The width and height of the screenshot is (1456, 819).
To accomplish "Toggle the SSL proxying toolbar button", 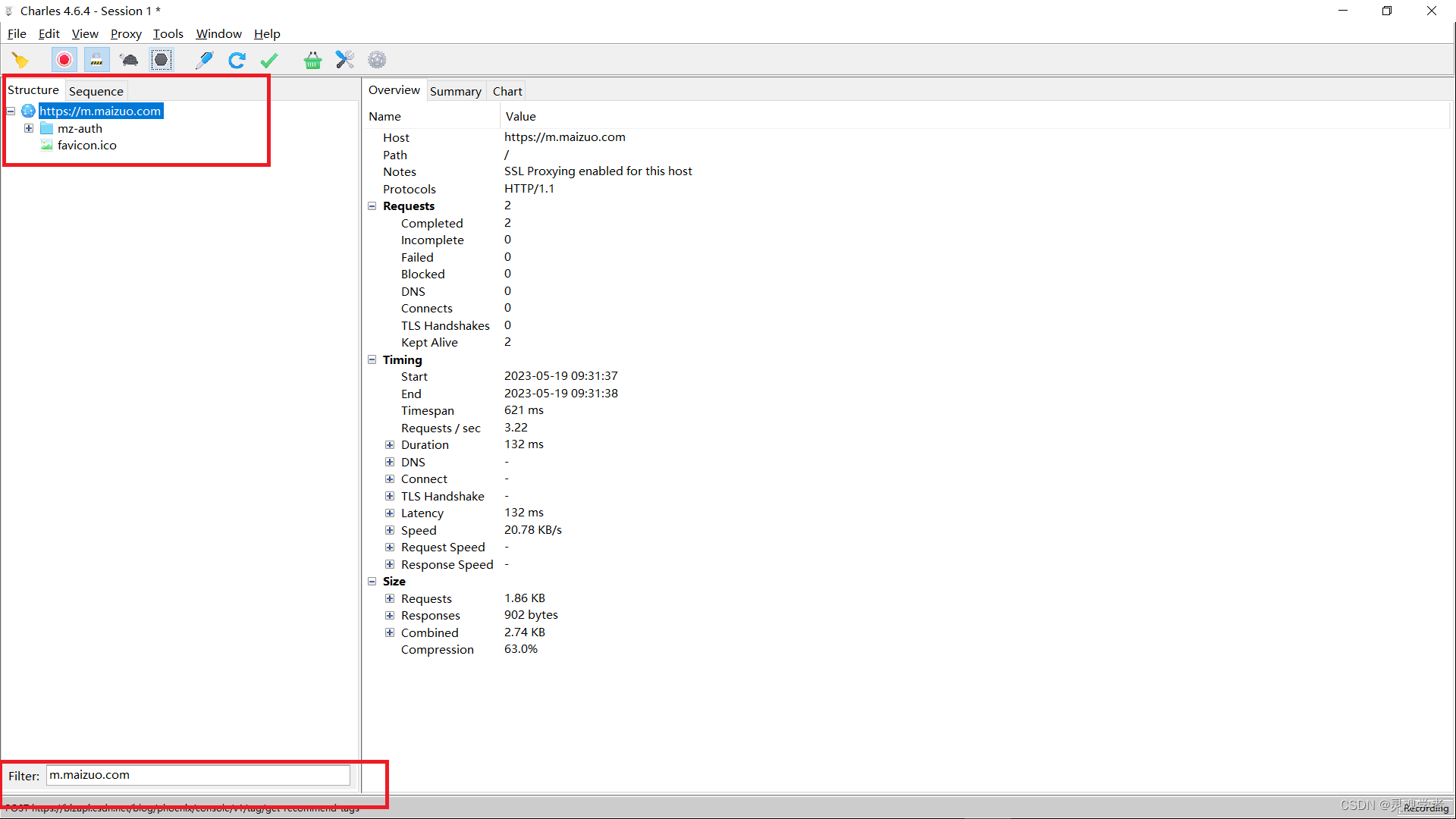I will click(96, 60).
